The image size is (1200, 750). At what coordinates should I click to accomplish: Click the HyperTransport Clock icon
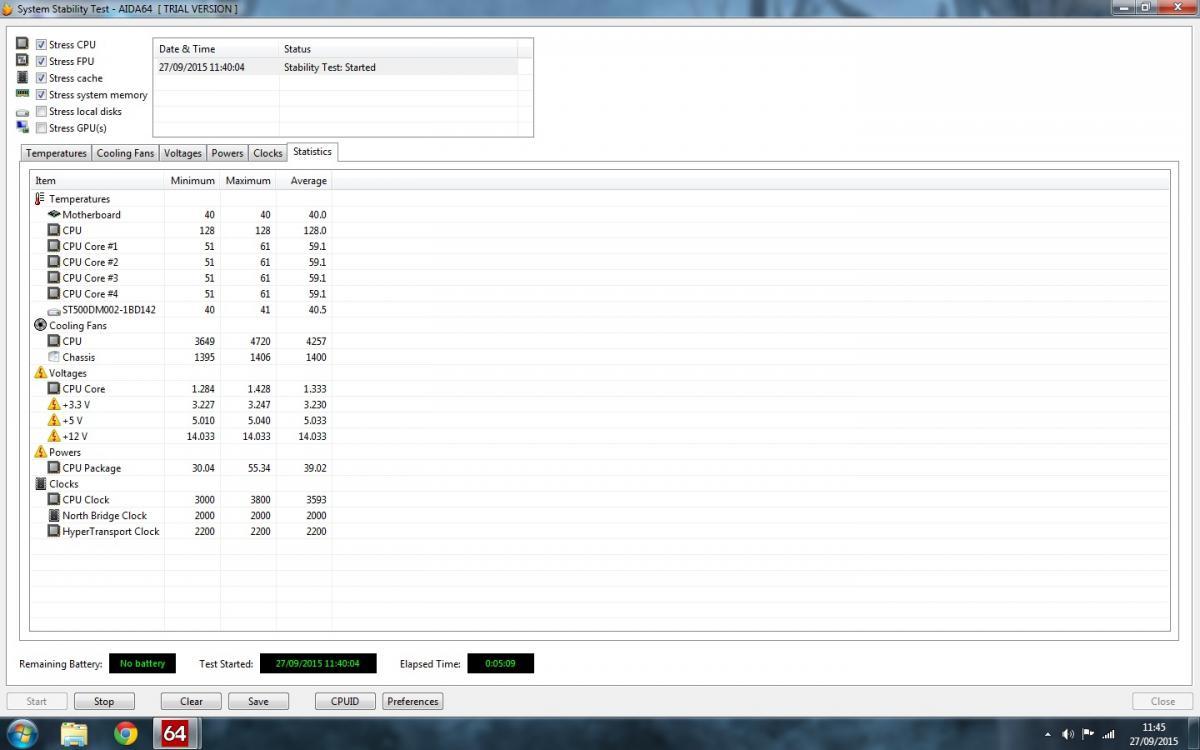(54, 532)
